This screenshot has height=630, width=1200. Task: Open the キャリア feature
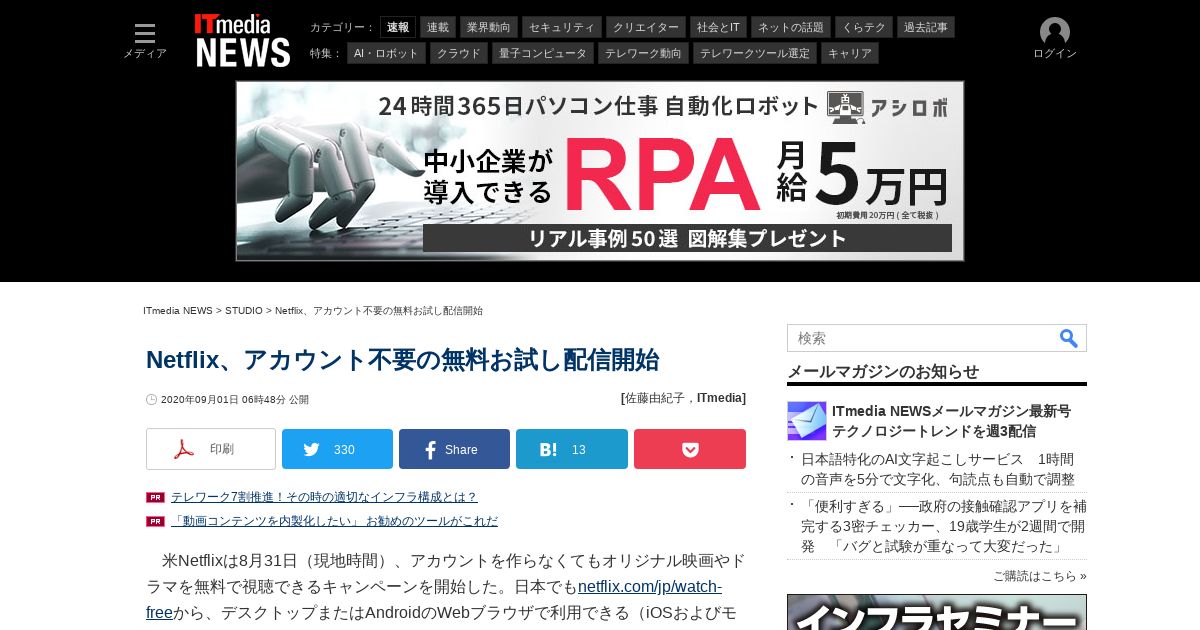coord(850,53)
